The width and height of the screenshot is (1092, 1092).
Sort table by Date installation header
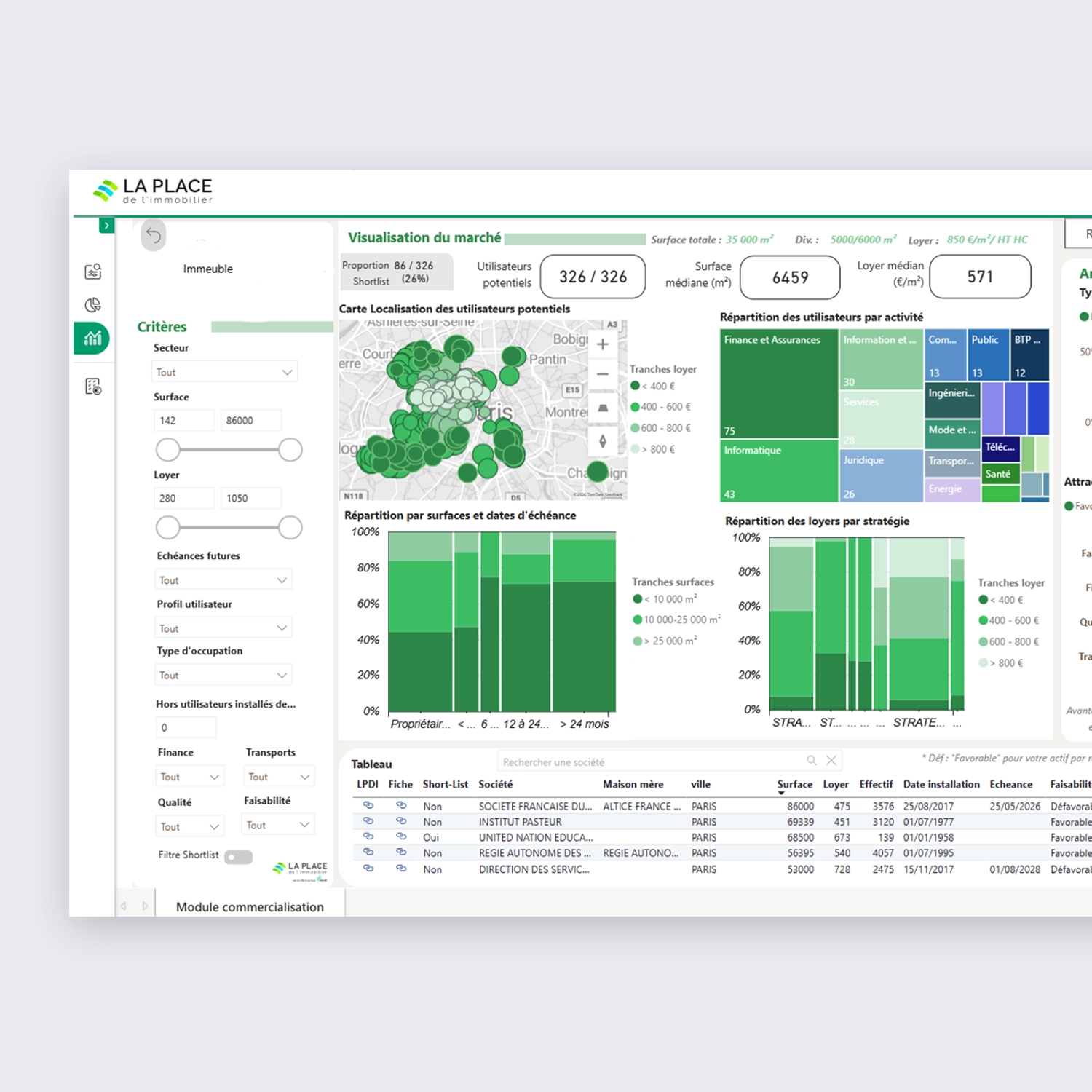click(x=941, y=784)
